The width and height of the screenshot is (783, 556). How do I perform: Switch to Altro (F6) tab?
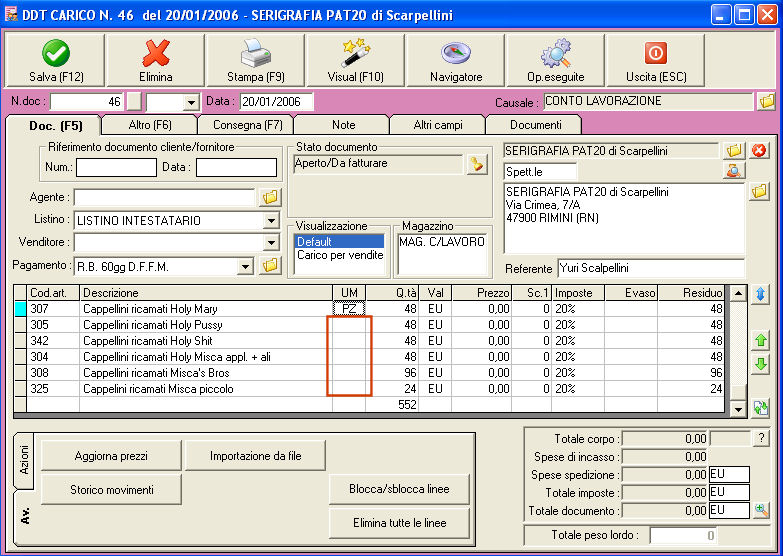pyautogui.click(x=150, y=125)
